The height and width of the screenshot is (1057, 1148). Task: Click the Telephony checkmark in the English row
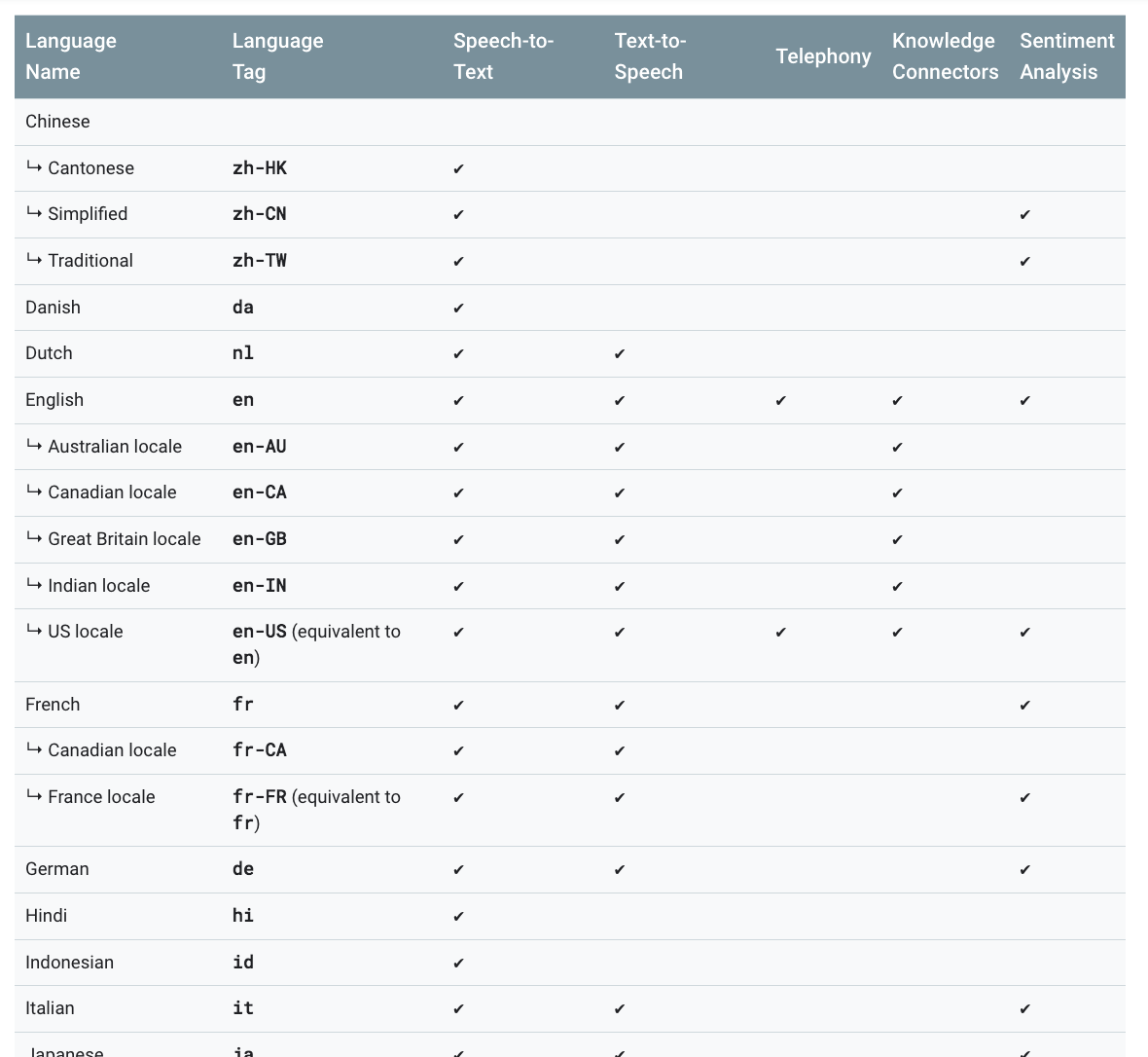coord(780,400)
